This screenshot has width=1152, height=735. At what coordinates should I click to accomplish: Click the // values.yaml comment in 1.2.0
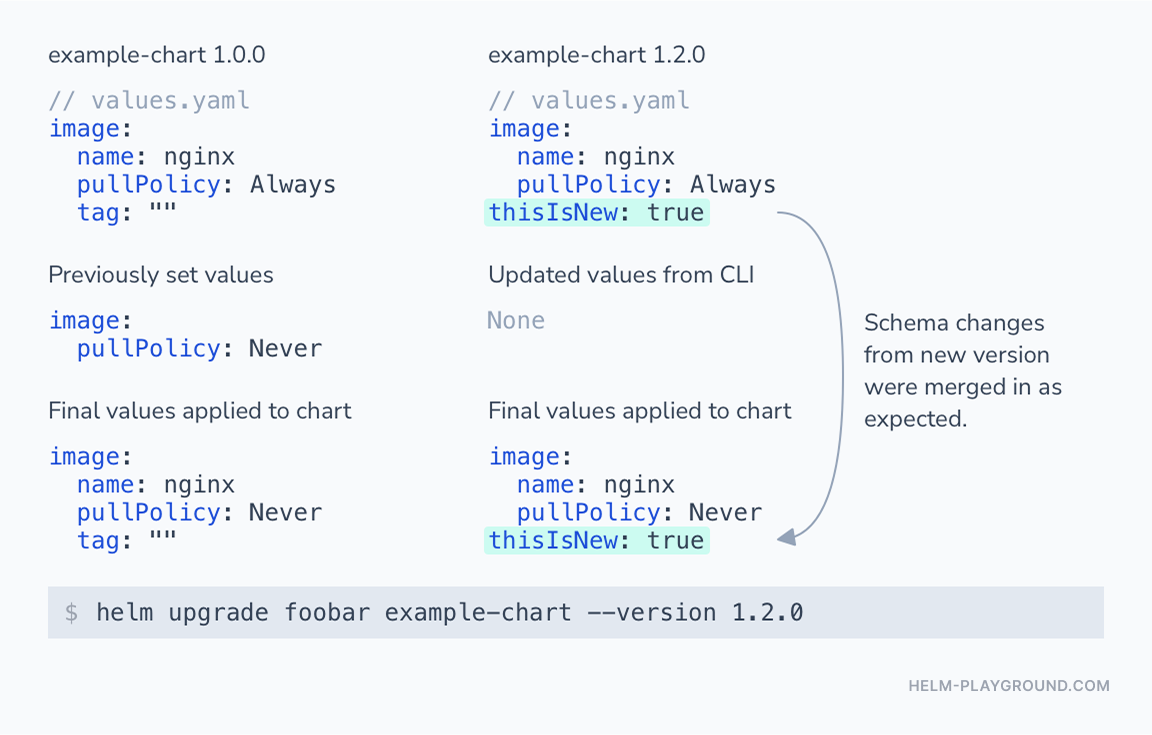(x=589, y=100)
